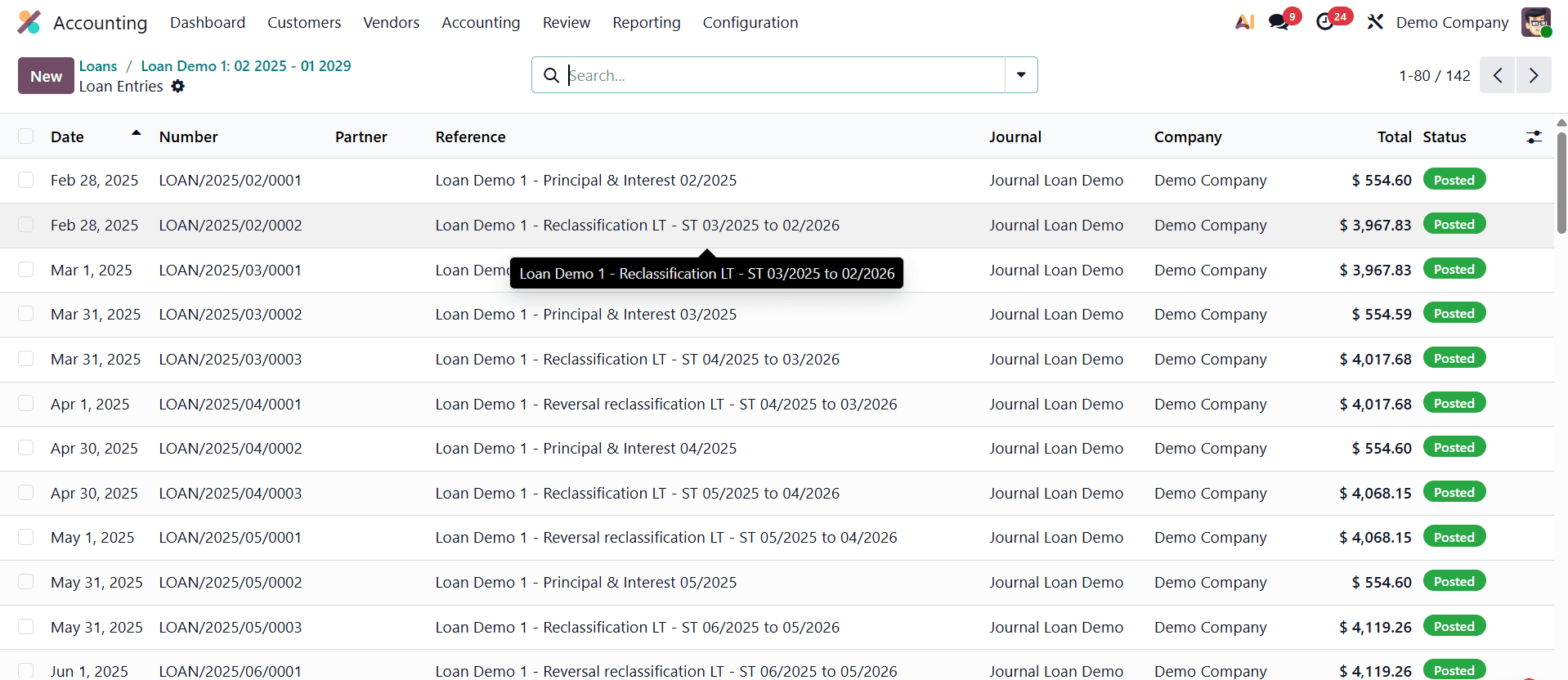Open the messages chat icon
Screen dimensions: 1568x680
point(1279,22)
